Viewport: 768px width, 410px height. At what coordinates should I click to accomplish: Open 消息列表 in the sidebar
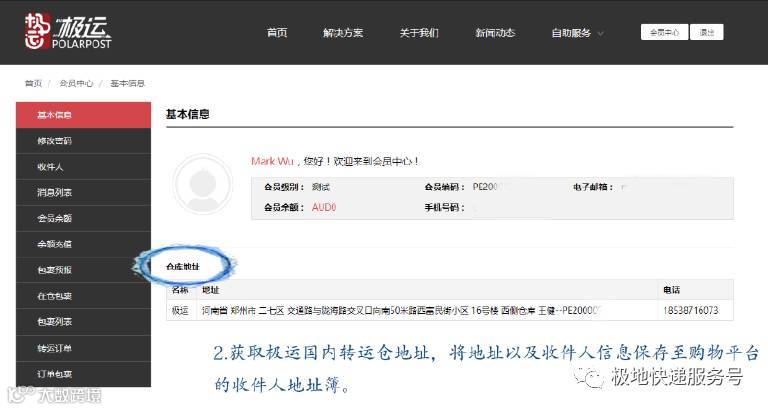click(83, 193)
